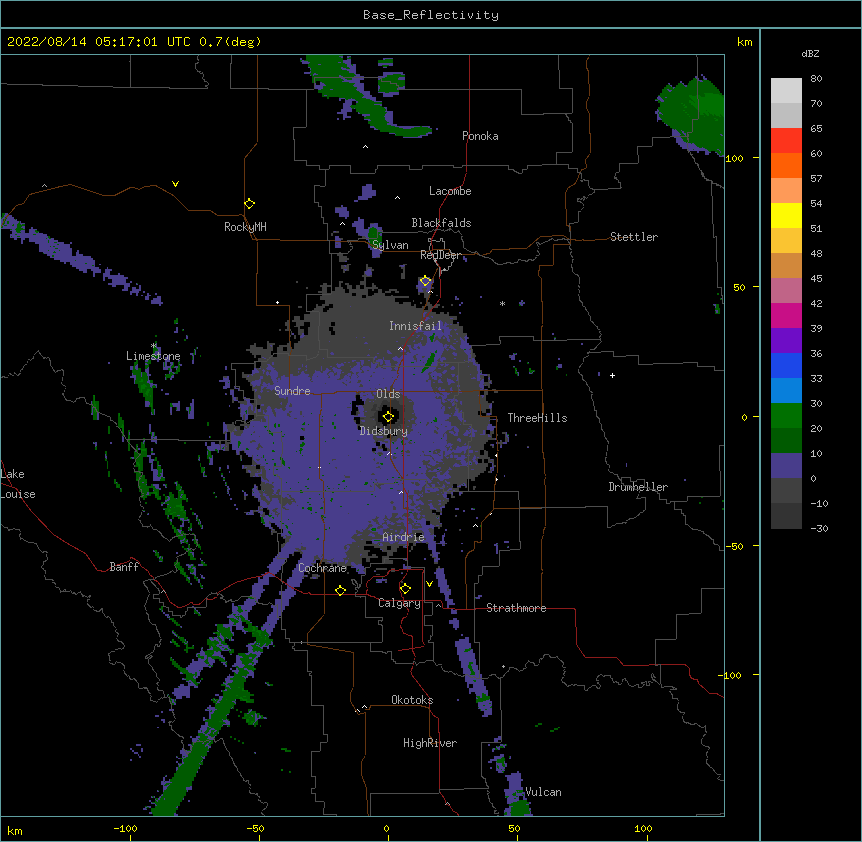Pick the lightest legend band between 80 and 70
862x842 pixels.
(x=786, y=91)
